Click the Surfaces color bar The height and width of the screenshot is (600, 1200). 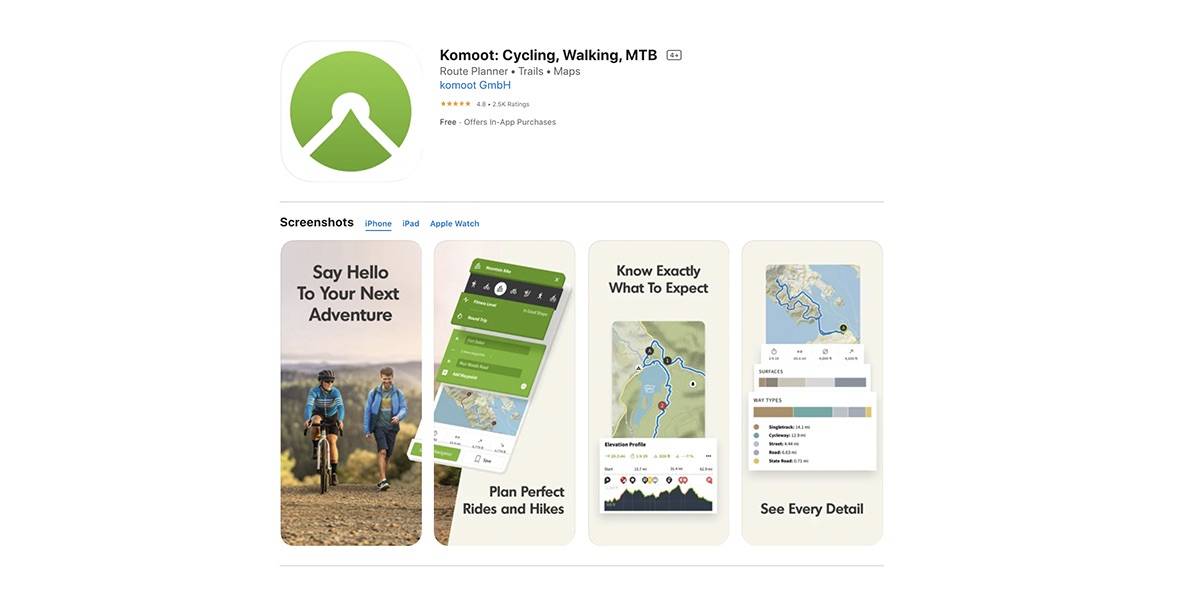[x=812, y=382]
